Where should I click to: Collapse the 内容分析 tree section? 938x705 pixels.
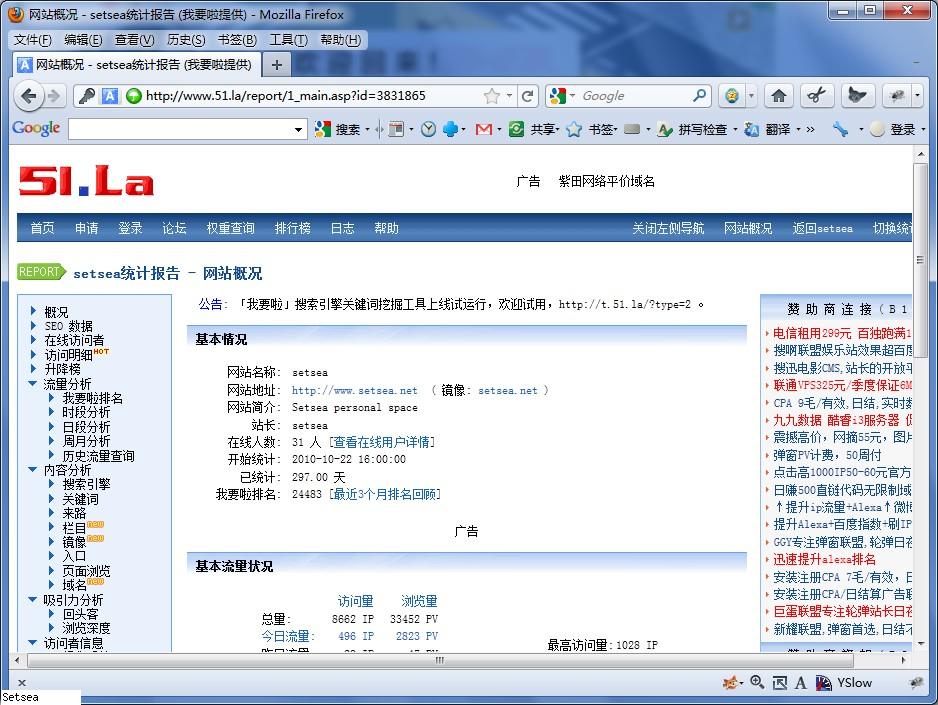pyautogui.click(x=32, y=470)
